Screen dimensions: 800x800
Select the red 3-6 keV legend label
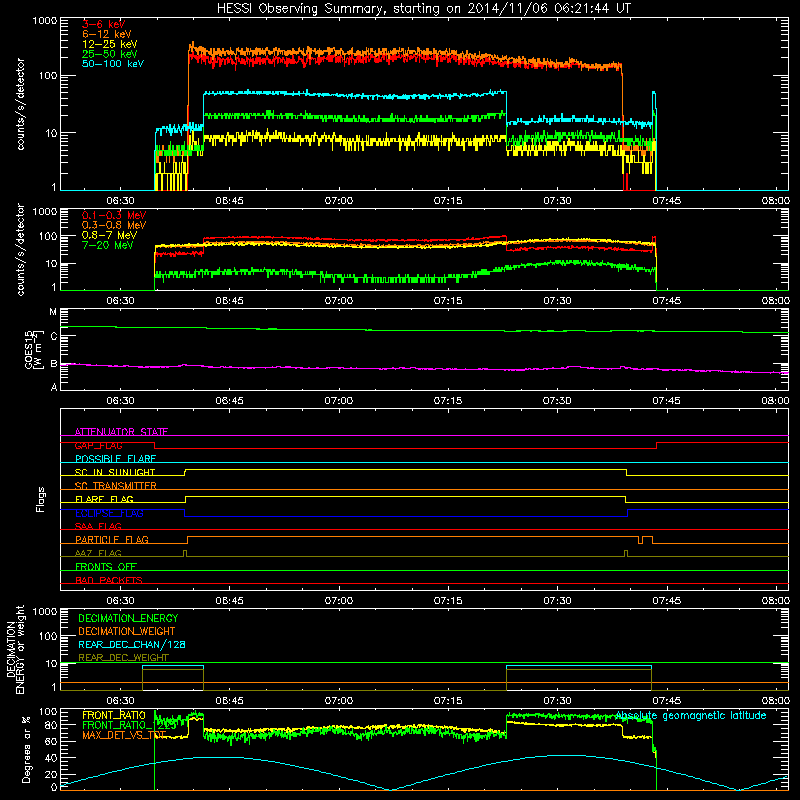coord(104,24)
